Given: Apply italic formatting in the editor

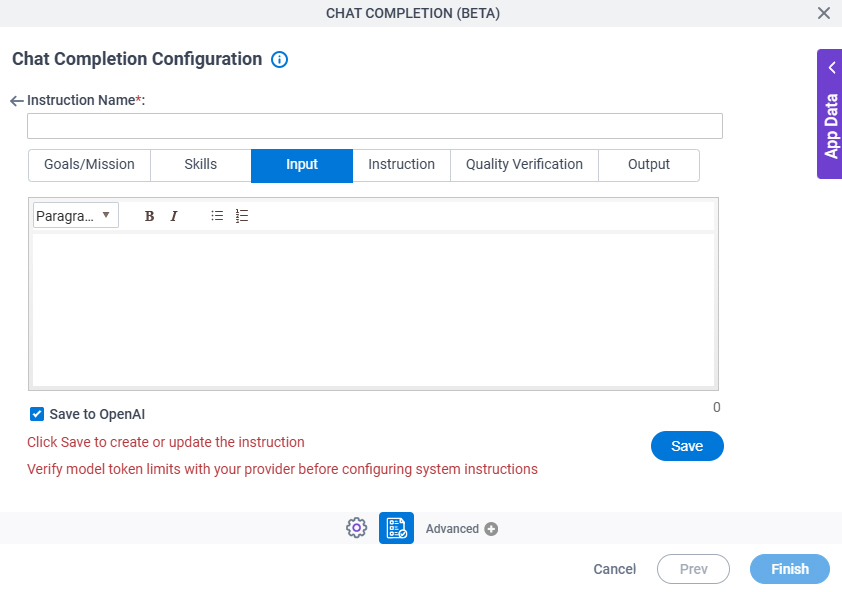Looking at the screenshot, I should click(x=173, y=216).
